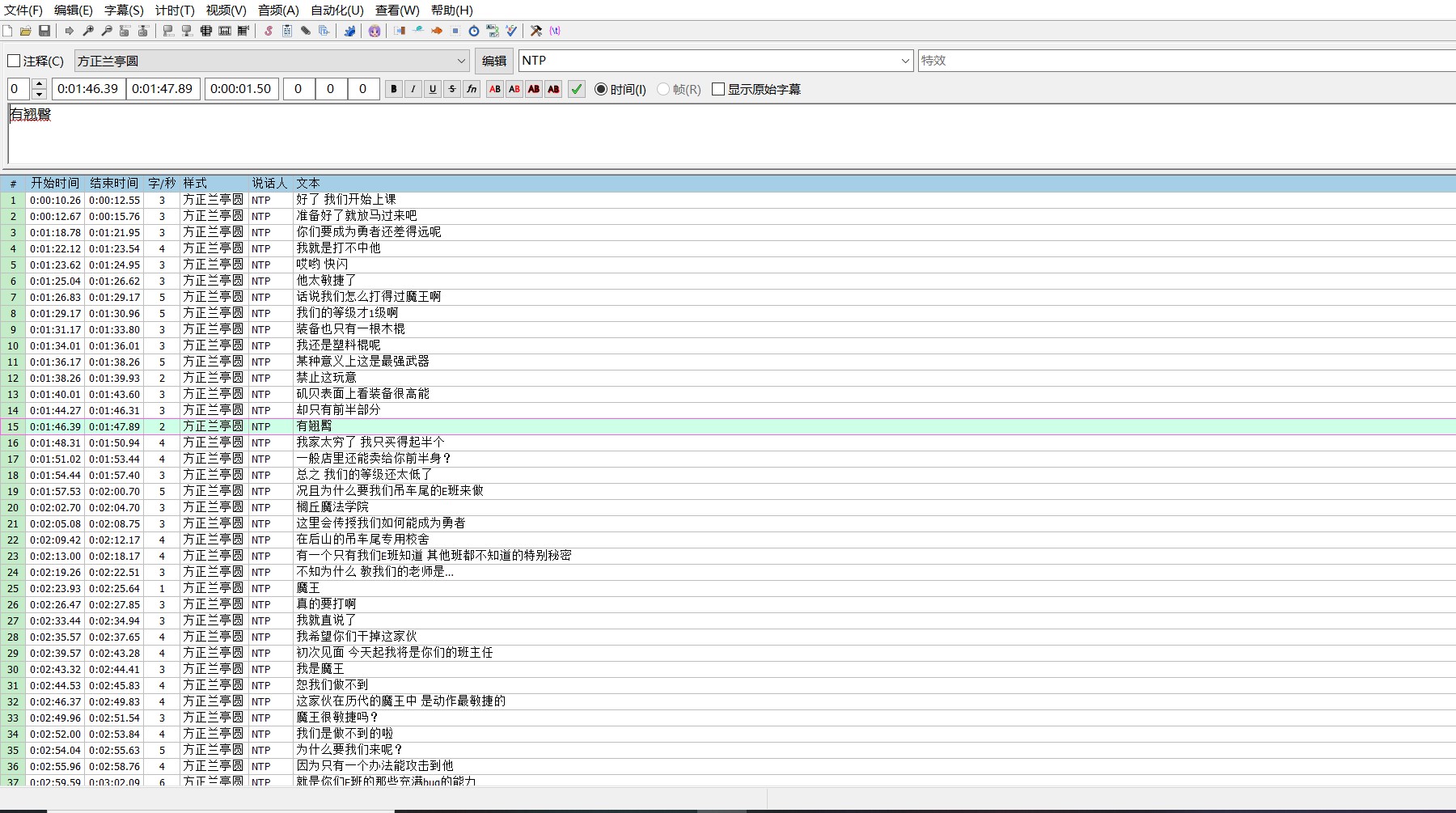Toggle bold text button
This screenshot has height=813, width=1456.
point(394,89)
